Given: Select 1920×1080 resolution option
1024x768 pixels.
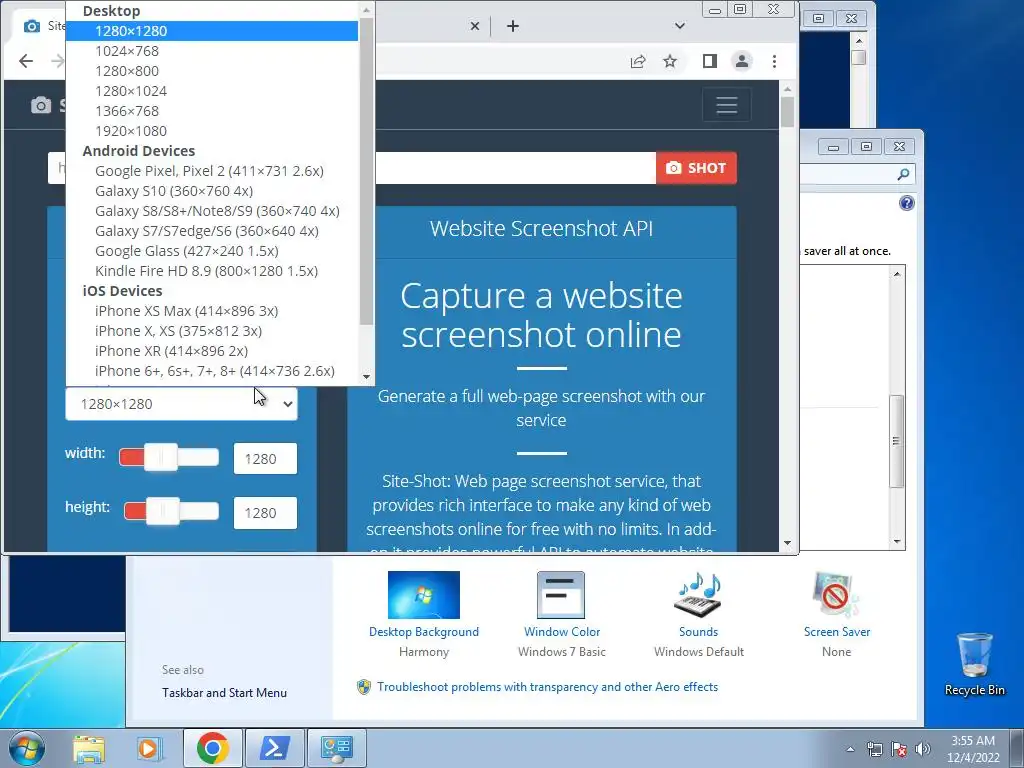Looking at the screenshot, I should [x=212, y=131].
